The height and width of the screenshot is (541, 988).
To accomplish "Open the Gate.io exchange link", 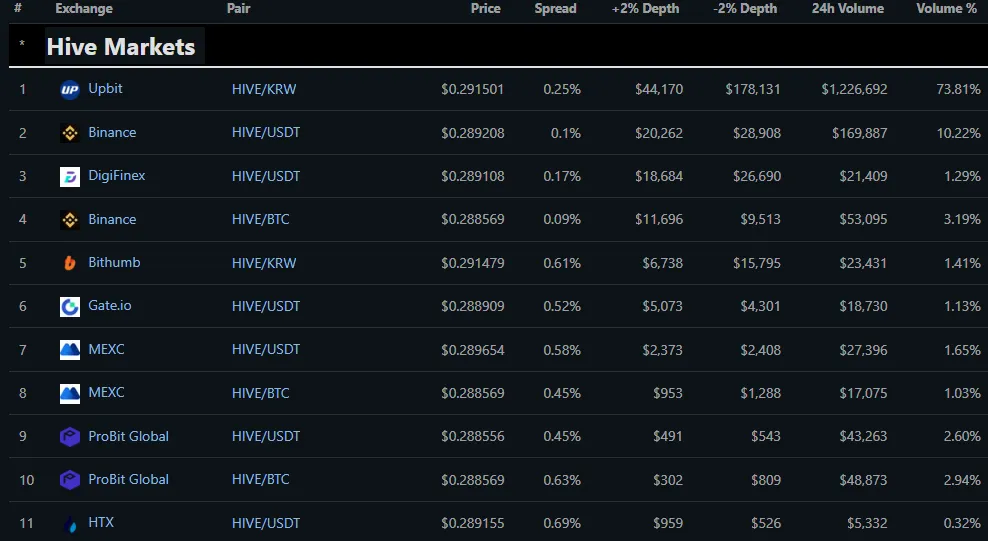I will point(110,305).
